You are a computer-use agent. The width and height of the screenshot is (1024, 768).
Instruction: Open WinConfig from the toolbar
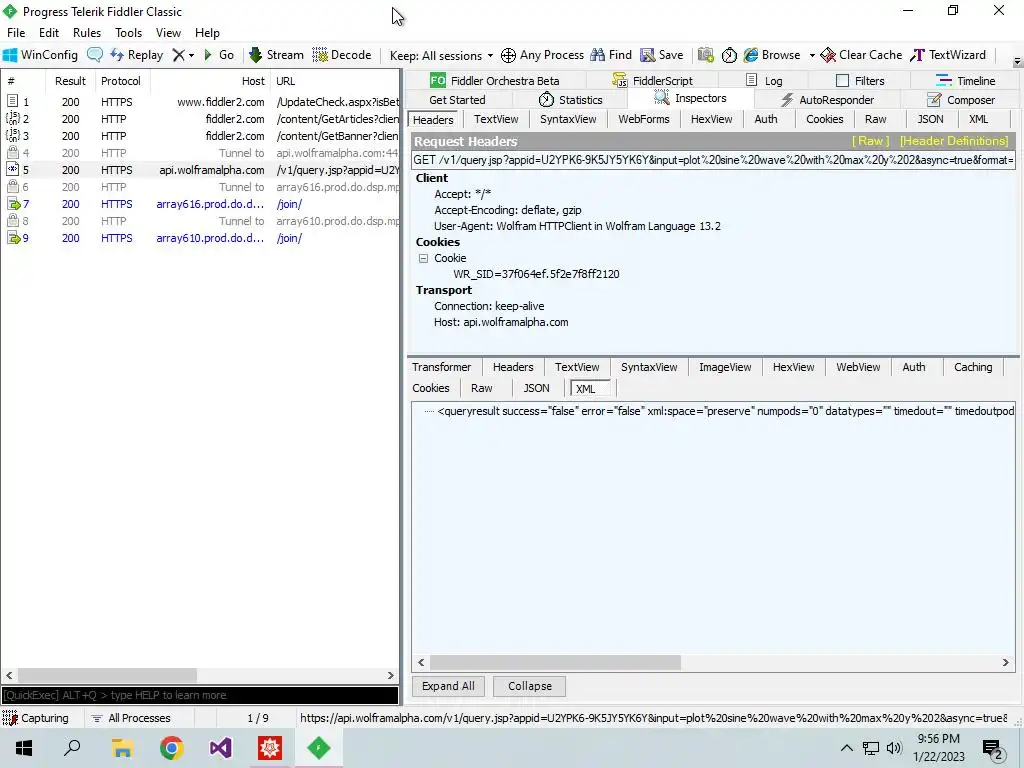(x=40, y=55)
